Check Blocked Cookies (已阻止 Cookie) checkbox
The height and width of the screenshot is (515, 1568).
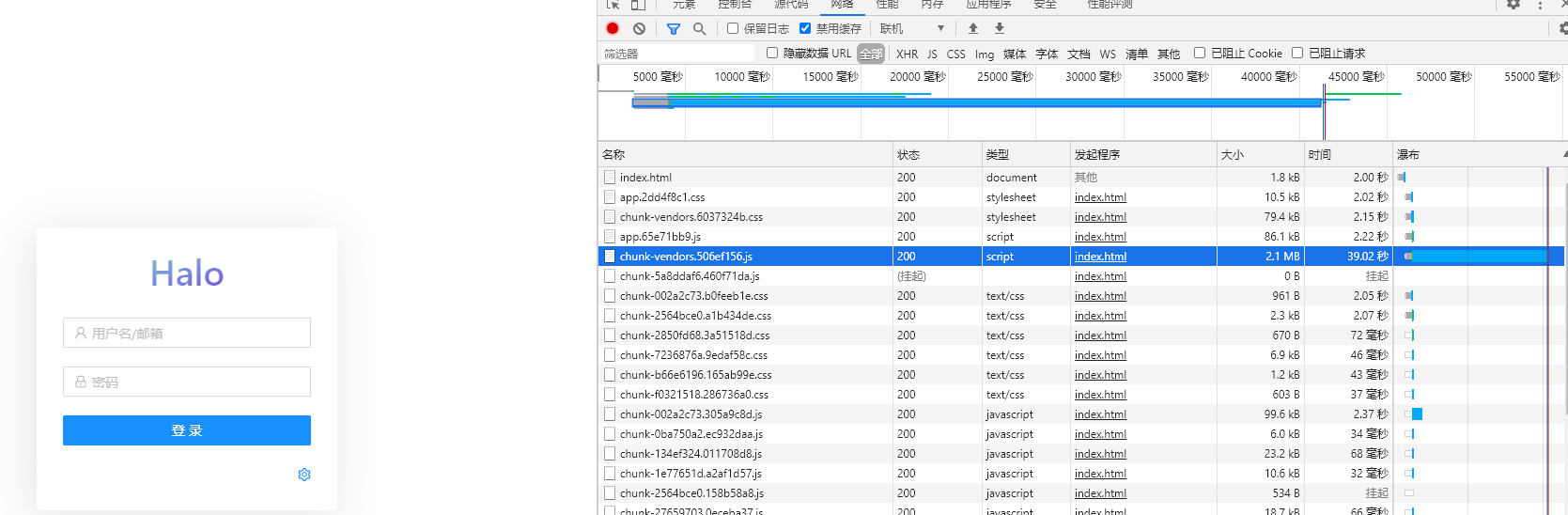coord(1200,53)
